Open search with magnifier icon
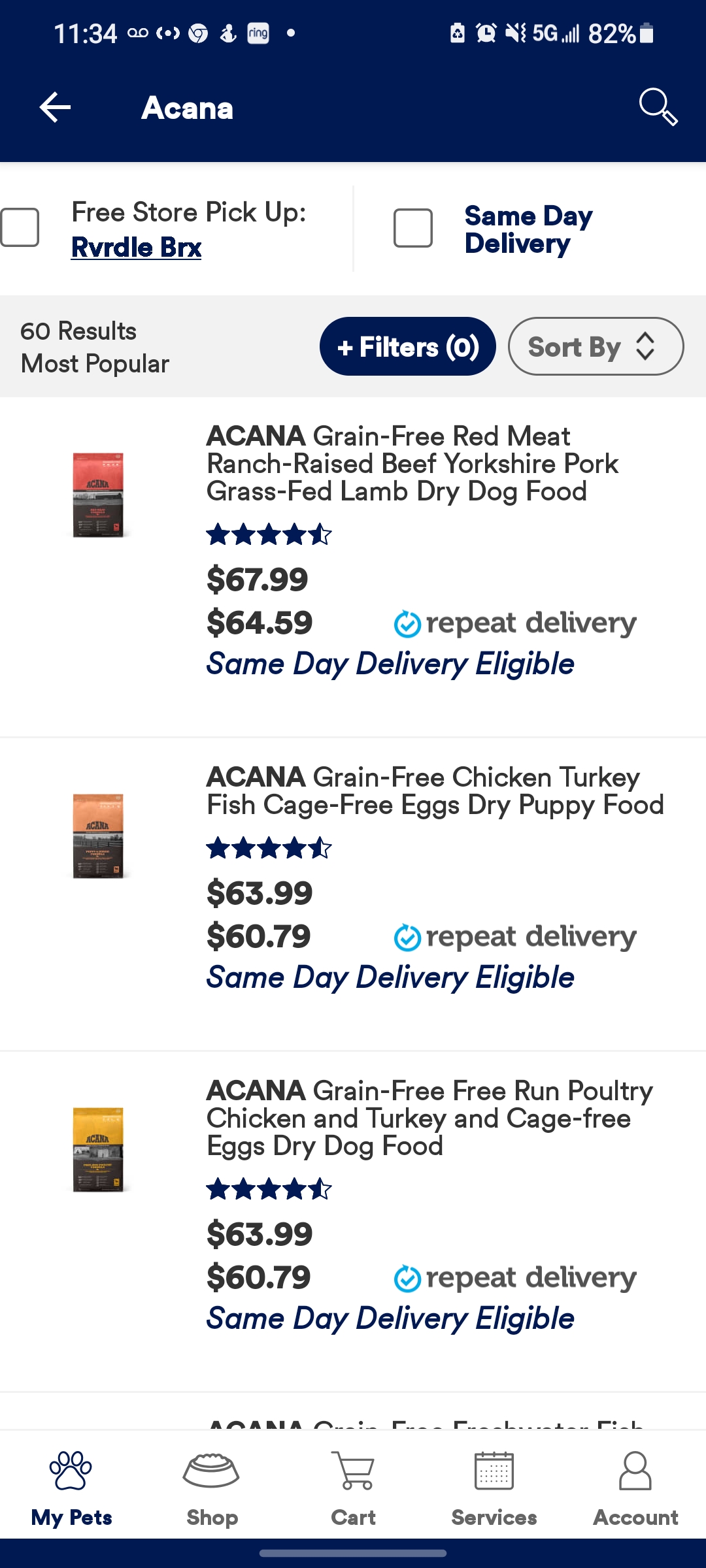The width and height of the screenshot is (706, 1568). pyautogui.click(x=658, y=106)
